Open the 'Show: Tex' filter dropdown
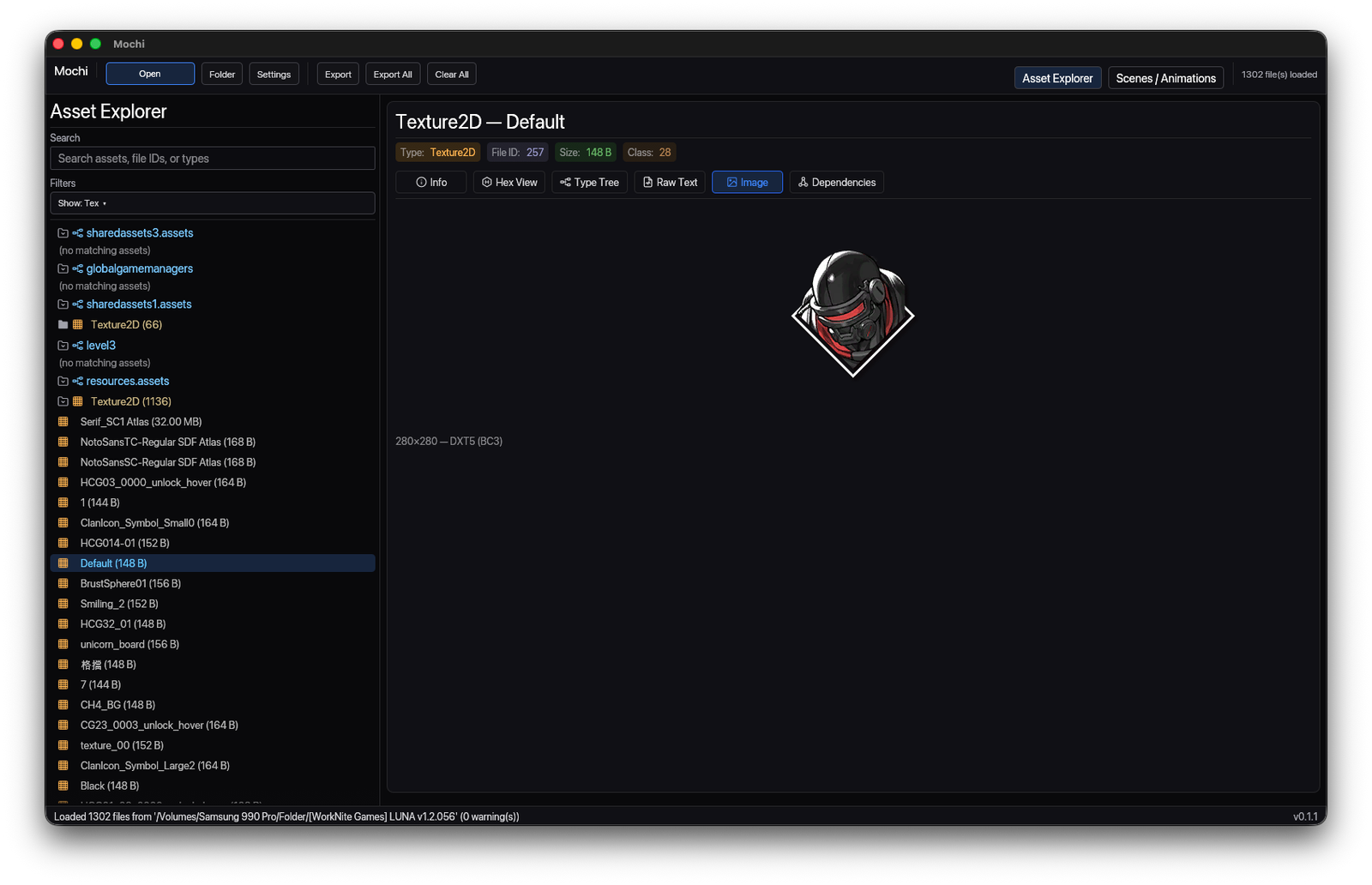Screen dimensions: 1372x885 (213, 203)
